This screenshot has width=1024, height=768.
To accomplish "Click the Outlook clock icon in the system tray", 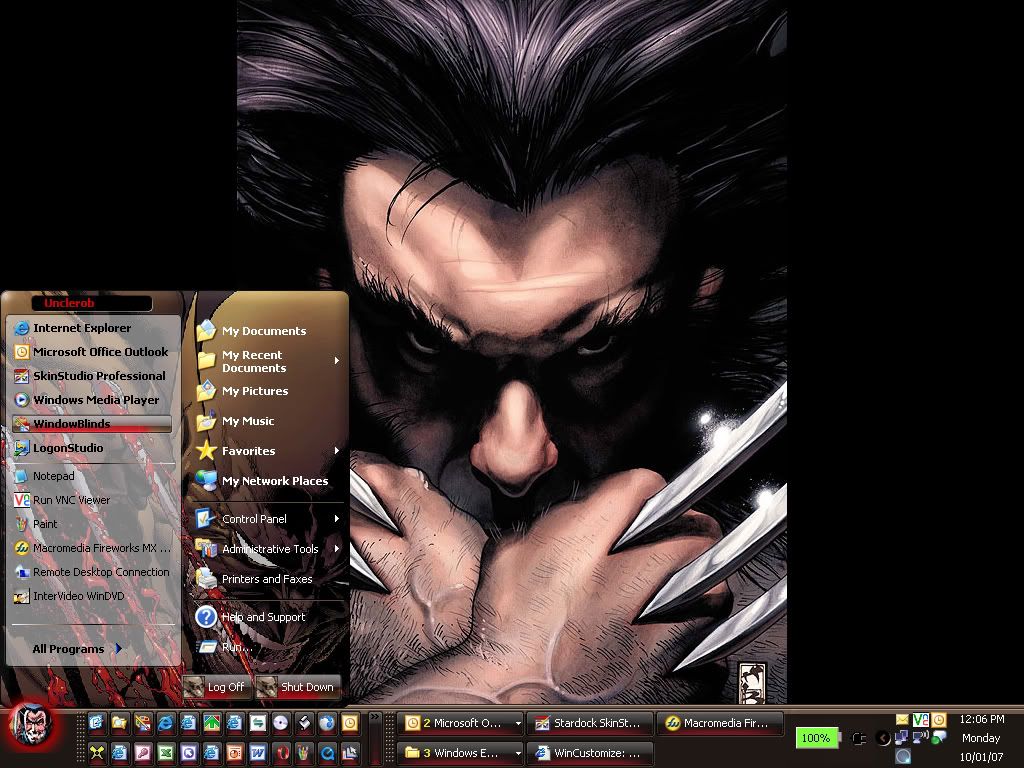I will tap(938, 719).
